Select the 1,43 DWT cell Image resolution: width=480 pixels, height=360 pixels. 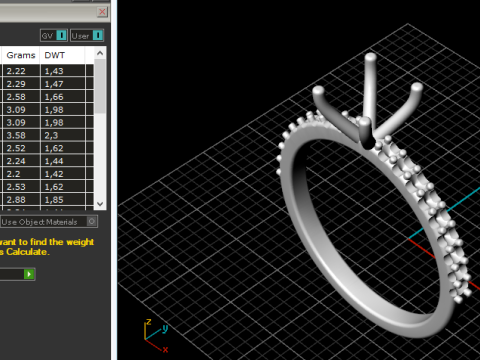[x=63, y=71]
